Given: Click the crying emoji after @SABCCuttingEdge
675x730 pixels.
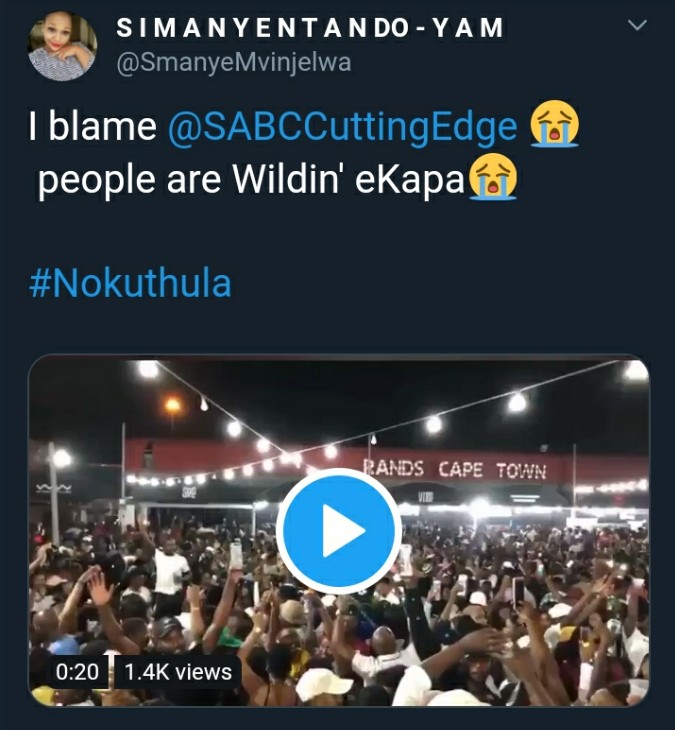Looking at the screenshot, I should pyautogui.click(x=554, y=123).
